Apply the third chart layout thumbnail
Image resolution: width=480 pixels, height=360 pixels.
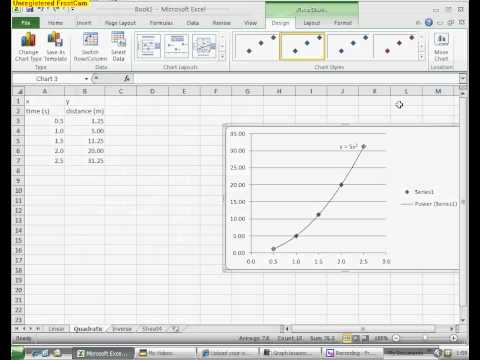point(204,46)
